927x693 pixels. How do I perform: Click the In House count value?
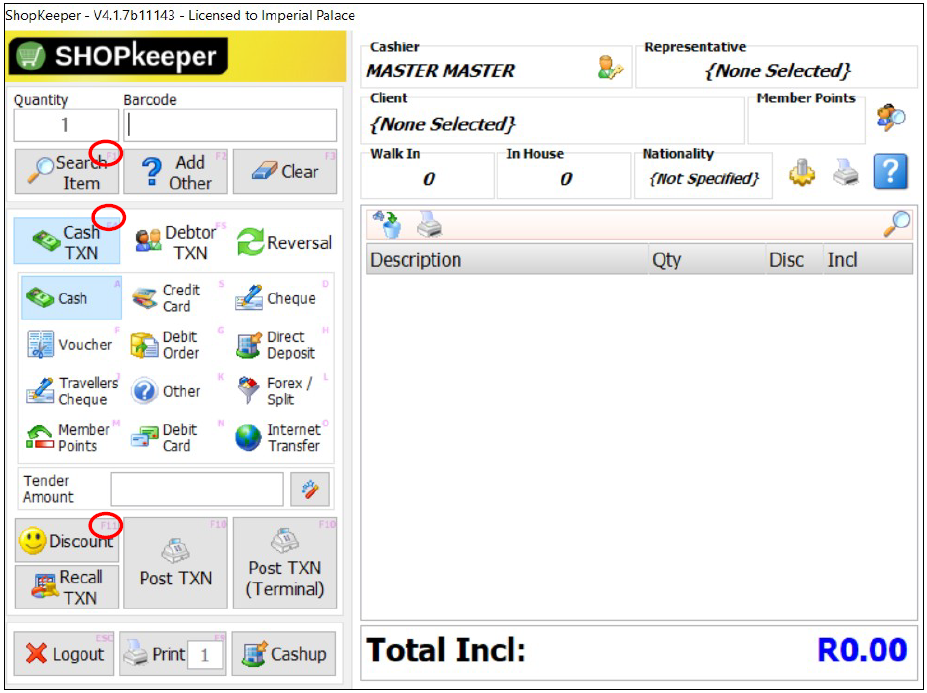tap(565, 179)
